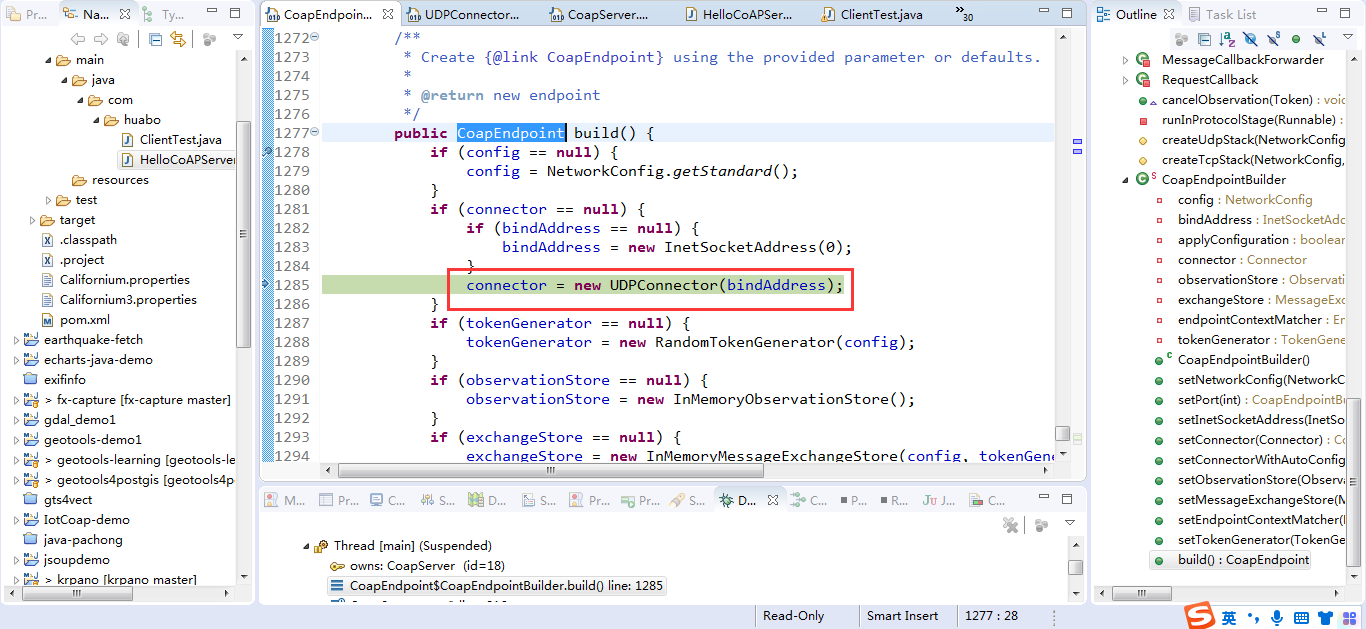The image size is (1366, 629).
Task: Click Sogou keyboard icon in tray
Action: (x=1302, y=618)
